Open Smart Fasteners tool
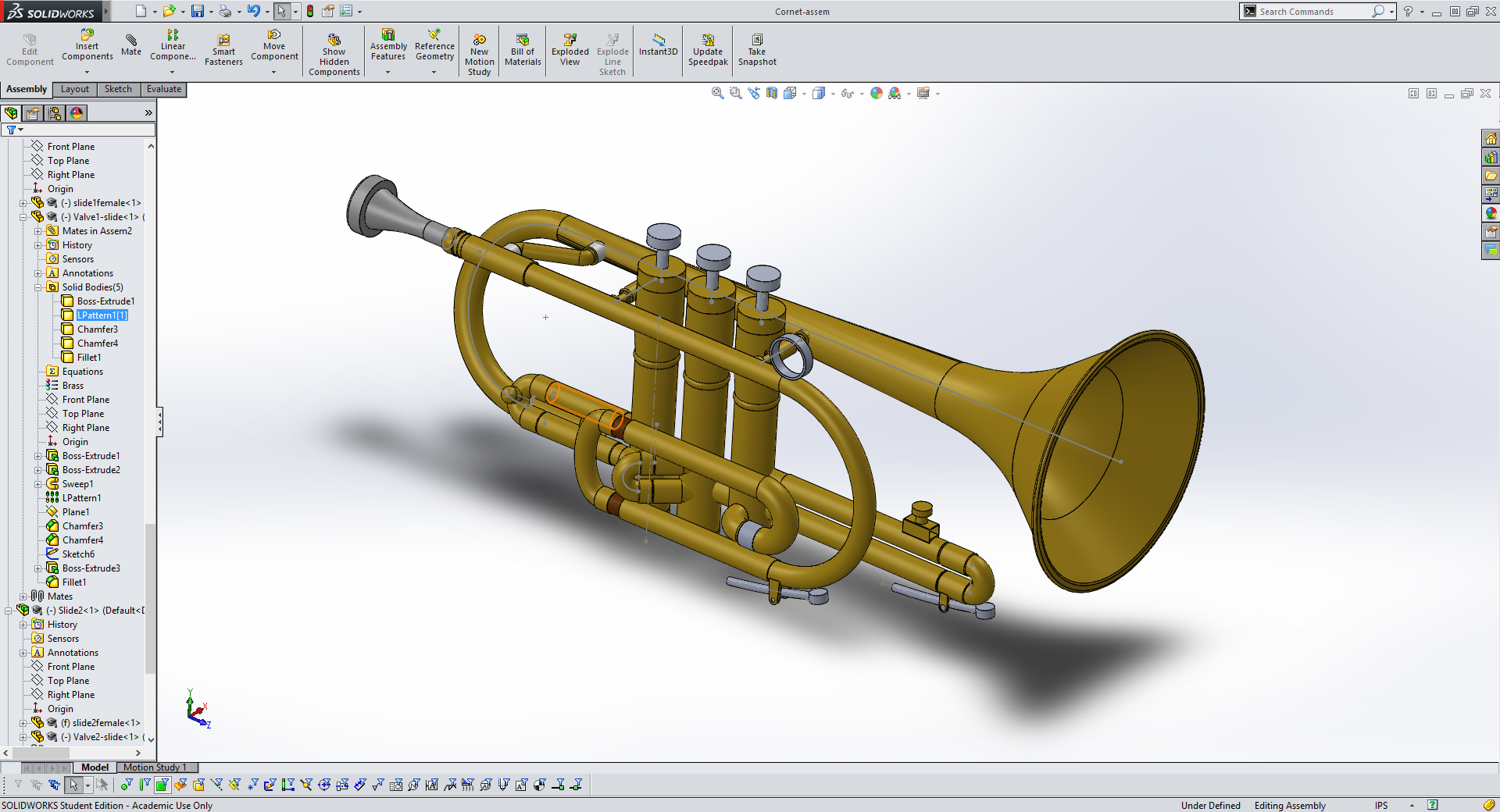The width and height of the screenshot is (1500, 812). tap(223, 49)
